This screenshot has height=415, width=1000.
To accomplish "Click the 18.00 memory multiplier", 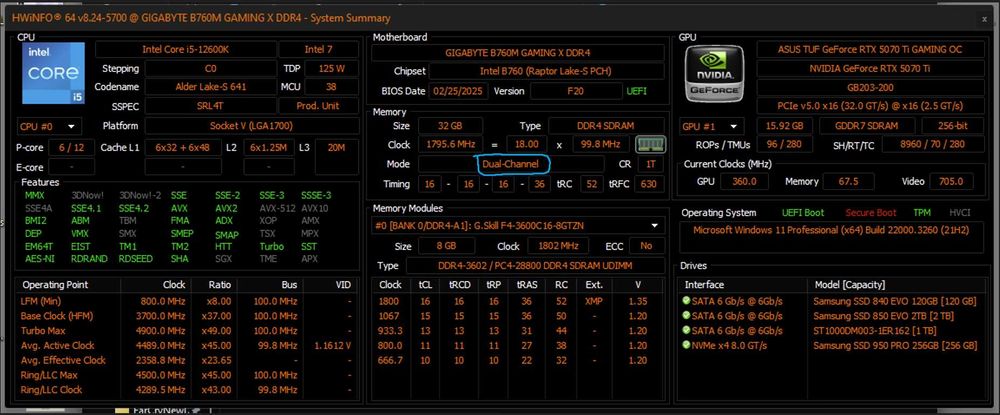I will (x=527, y=145).
